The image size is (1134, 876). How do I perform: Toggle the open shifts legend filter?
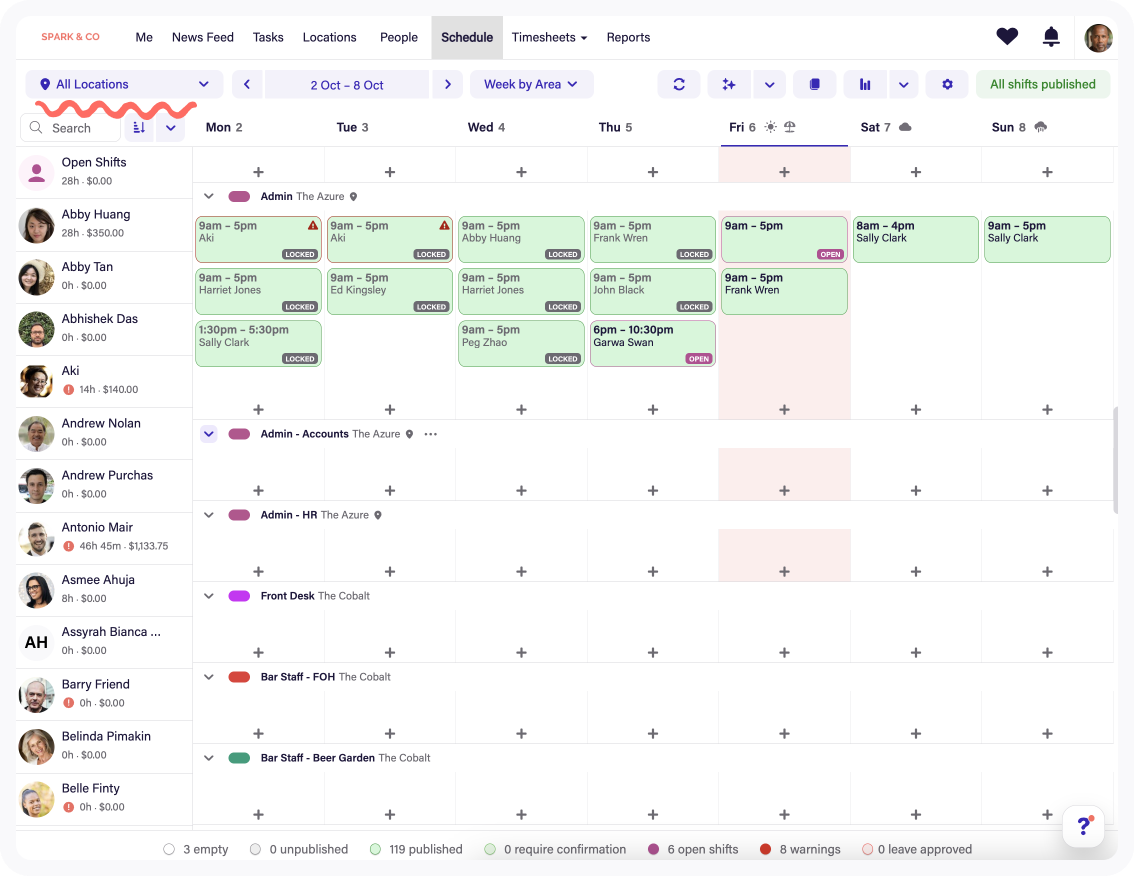654,849
